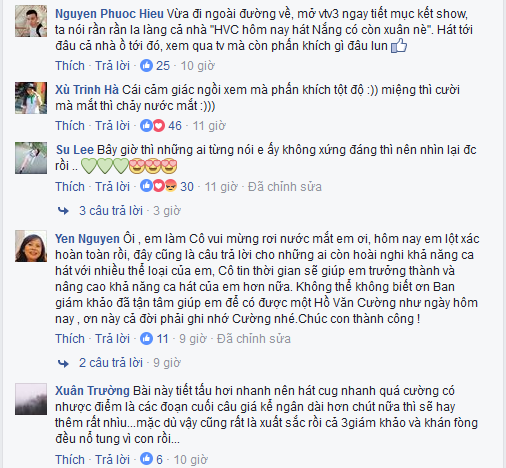
Task: Click 'Trả lời' under Su Lee's comment
Action: point(112,186)
